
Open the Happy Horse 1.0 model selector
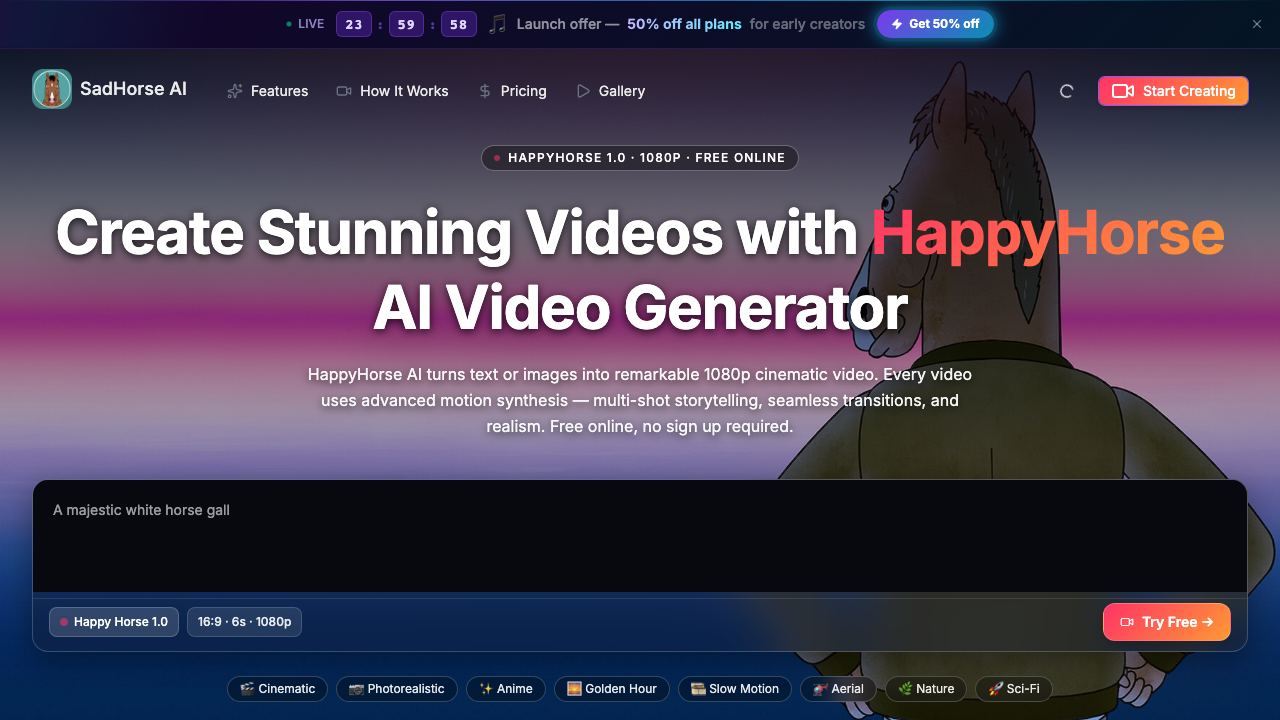pos(114,622)
